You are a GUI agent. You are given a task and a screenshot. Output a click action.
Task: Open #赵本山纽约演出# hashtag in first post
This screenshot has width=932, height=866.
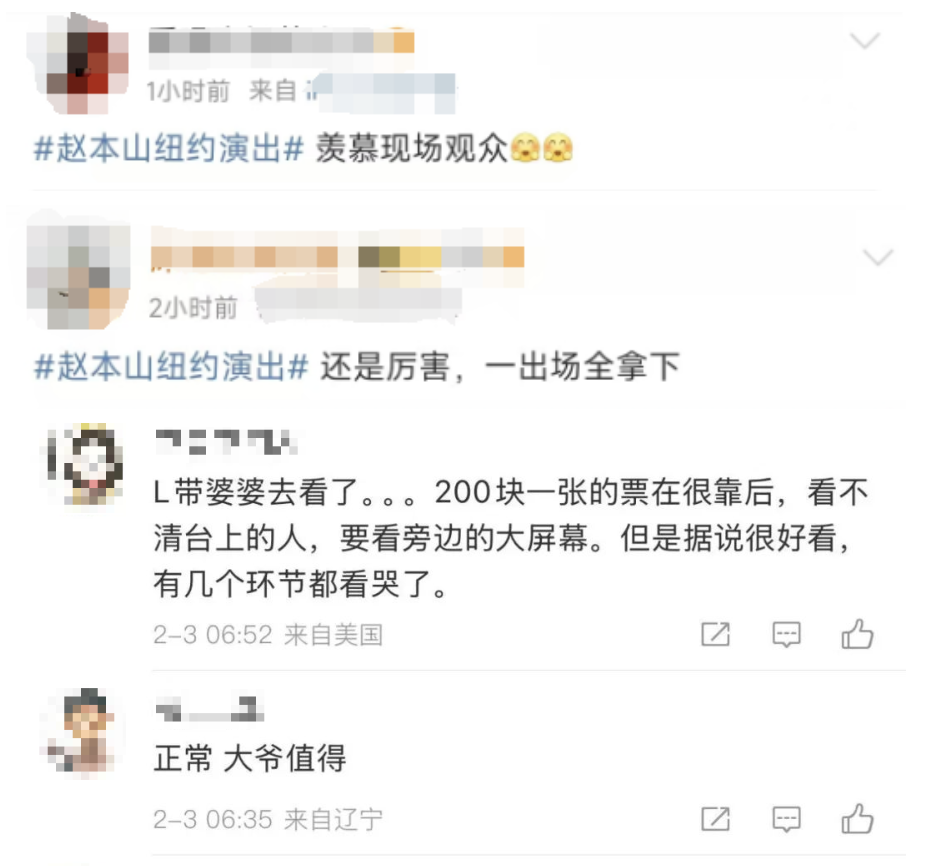click(x=169, y=148)
